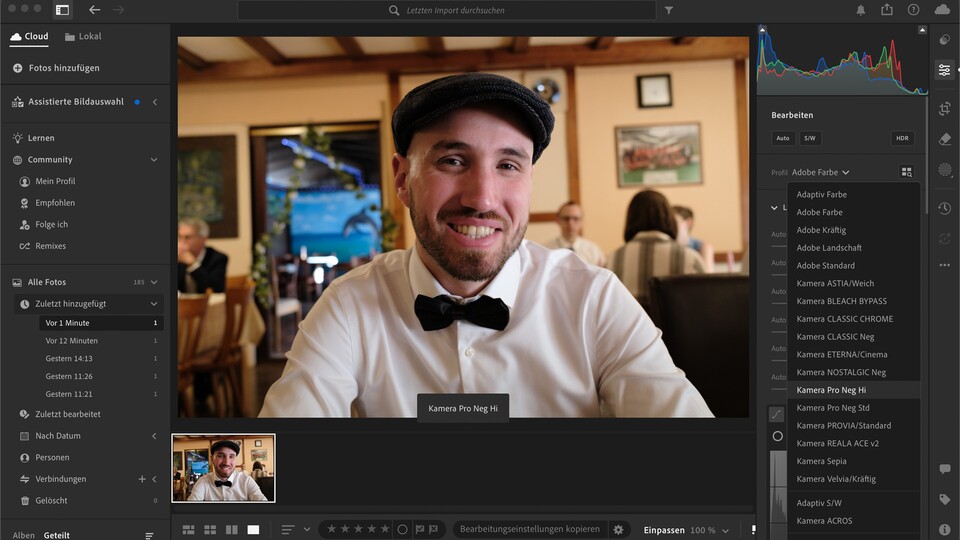Open the Profil Adobe Farbe dropdown
Screen dimensions: 960x540
(820, 172)
